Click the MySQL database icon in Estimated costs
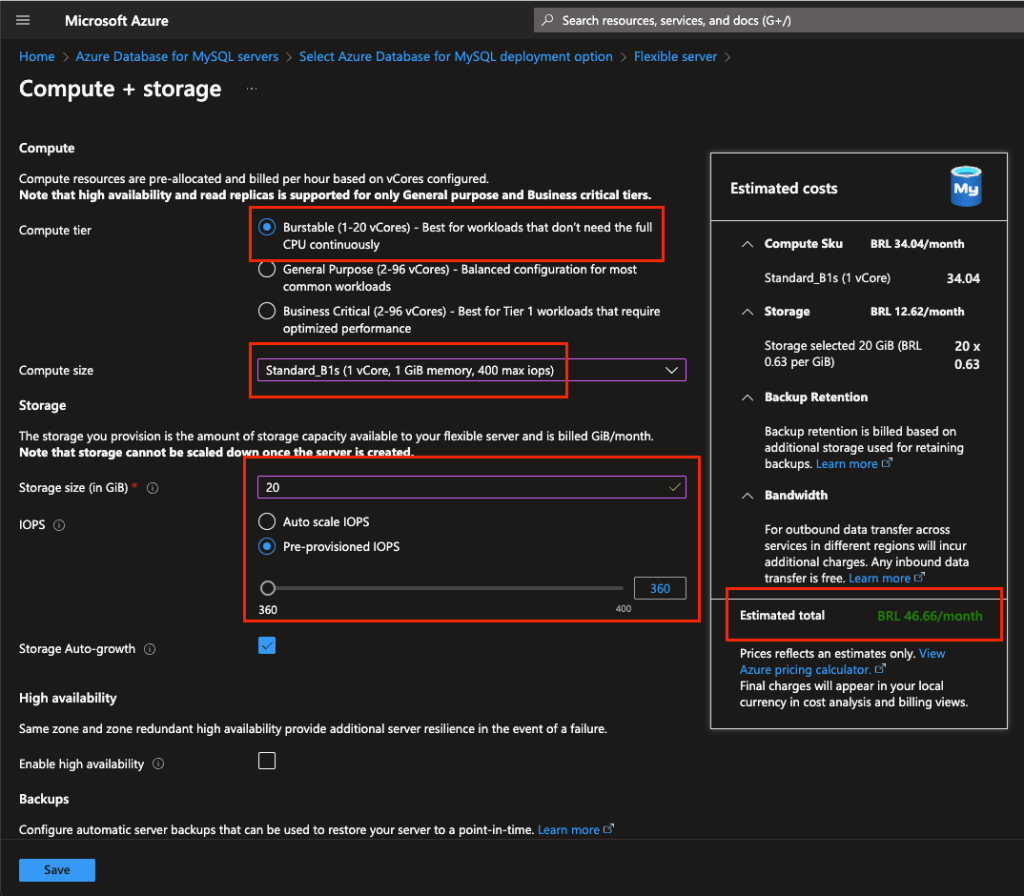The width and height of the screenshot is (1024, 896). click(x=965, y=187)
